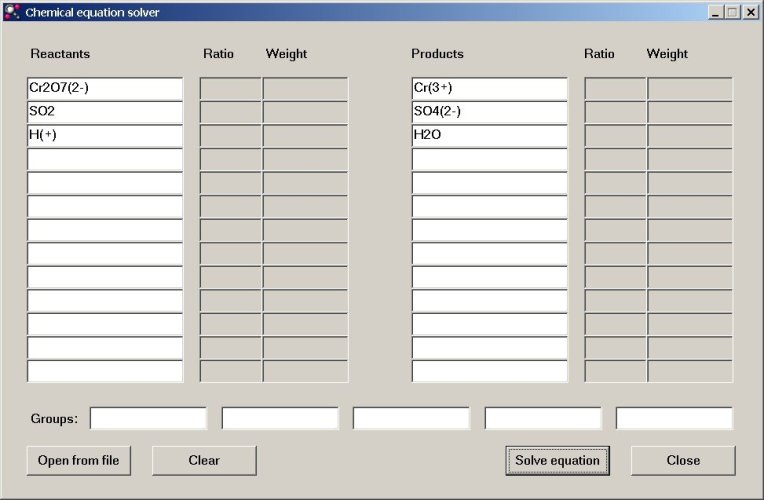Minimize the Chemical equation solver window
Viewport: 764px width, 500px height.
point(715,12)
